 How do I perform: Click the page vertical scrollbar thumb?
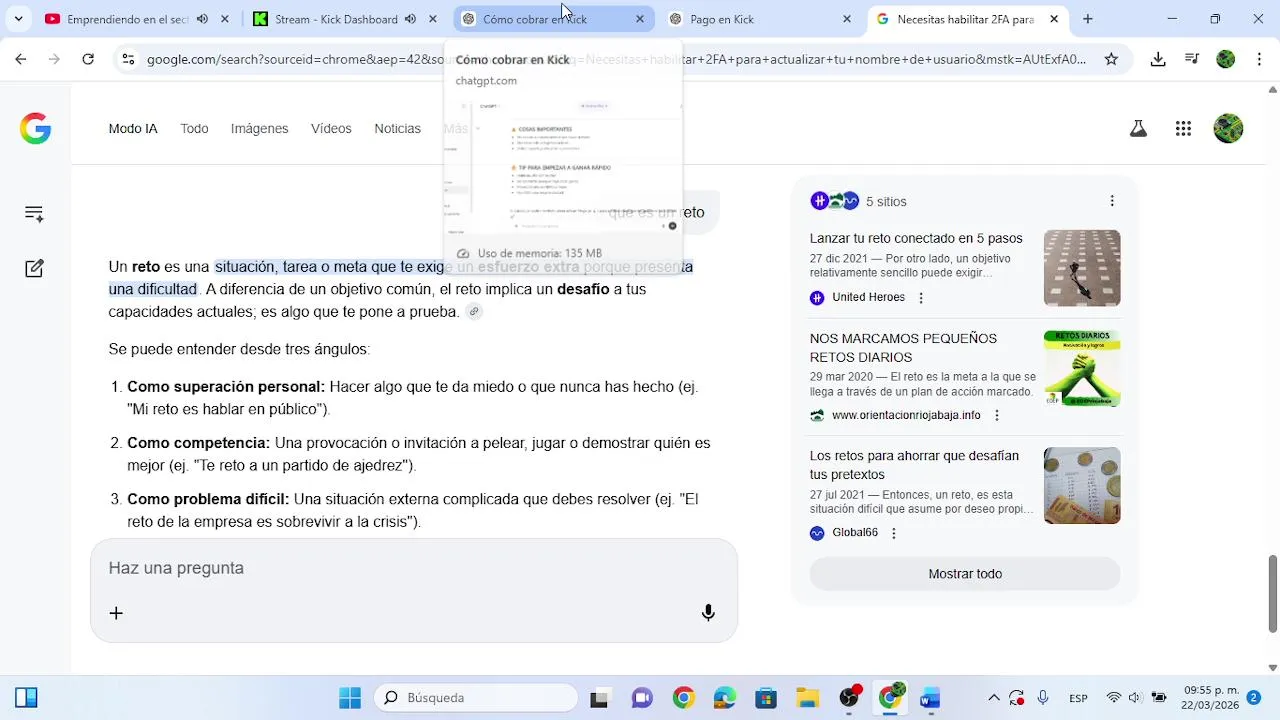1273,594
